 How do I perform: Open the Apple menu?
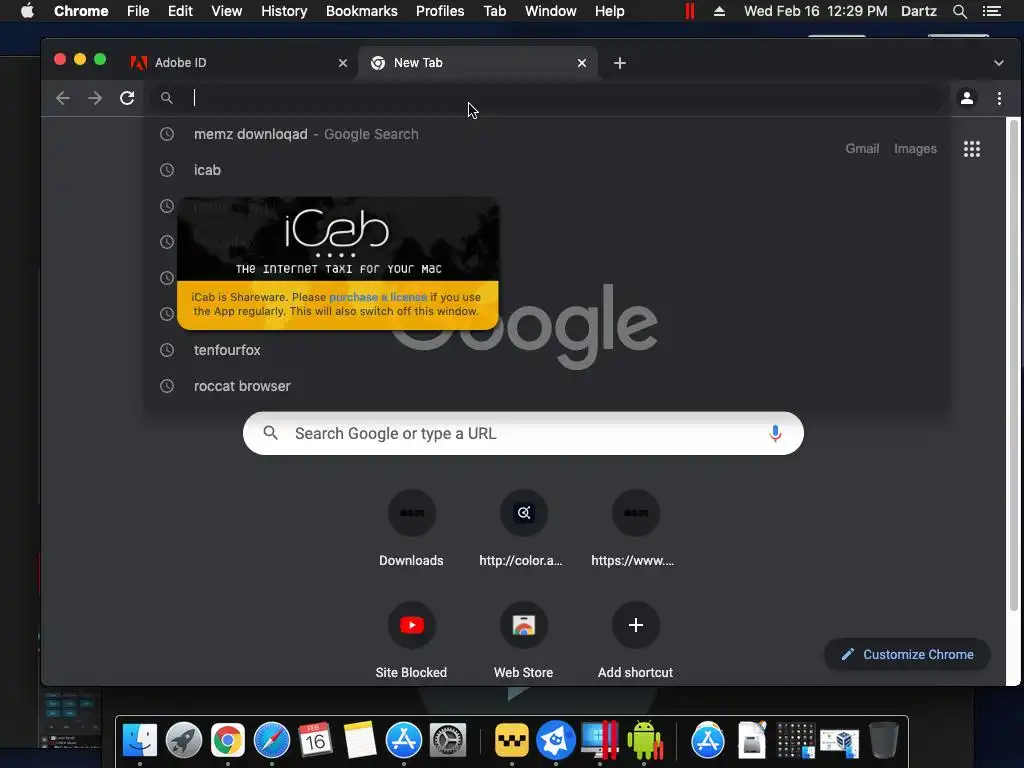click(x=27, y=11)
